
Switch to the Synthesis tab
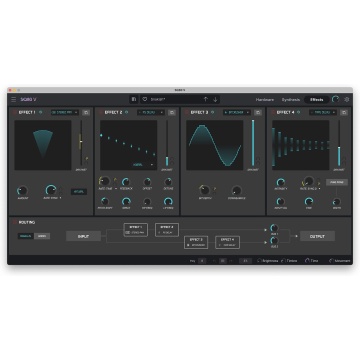[x=291, y=99]
